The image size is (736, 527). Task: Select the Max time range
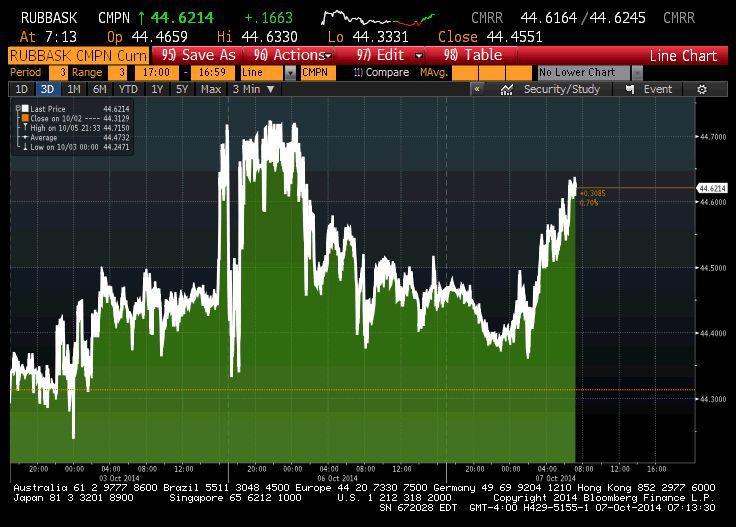(x=211, y=89)
